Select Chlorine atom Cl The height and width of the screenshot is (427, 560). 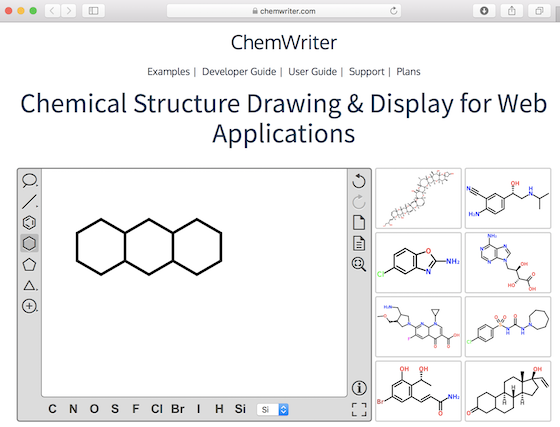pos(156,409)
